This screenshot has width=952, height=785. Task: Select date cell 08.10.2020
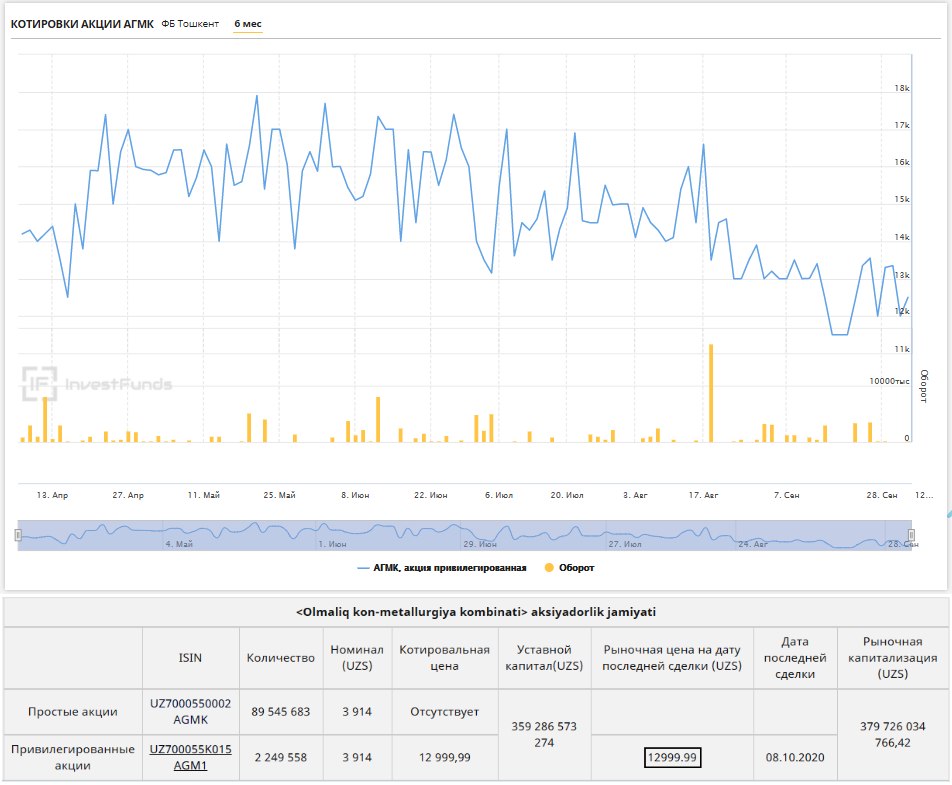pyautogui.click(x=795, y=758)
